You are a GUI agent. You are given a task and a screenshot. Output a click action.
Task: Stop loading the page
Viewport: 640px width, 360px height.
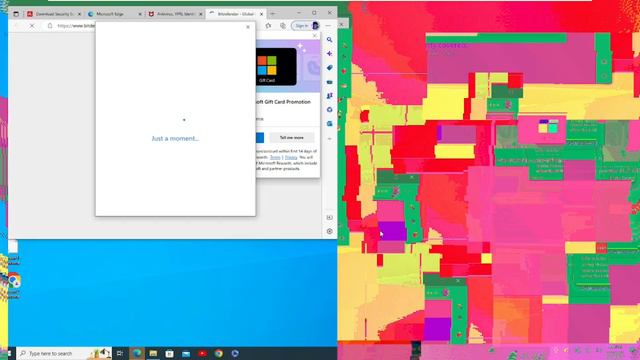click(x=32, y=26)
